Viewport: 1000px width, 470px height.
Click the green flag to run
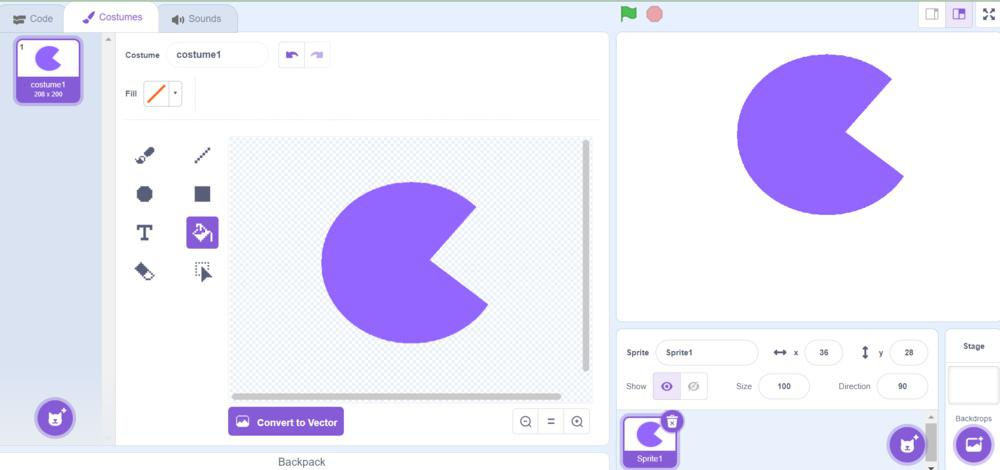(629, 13)
